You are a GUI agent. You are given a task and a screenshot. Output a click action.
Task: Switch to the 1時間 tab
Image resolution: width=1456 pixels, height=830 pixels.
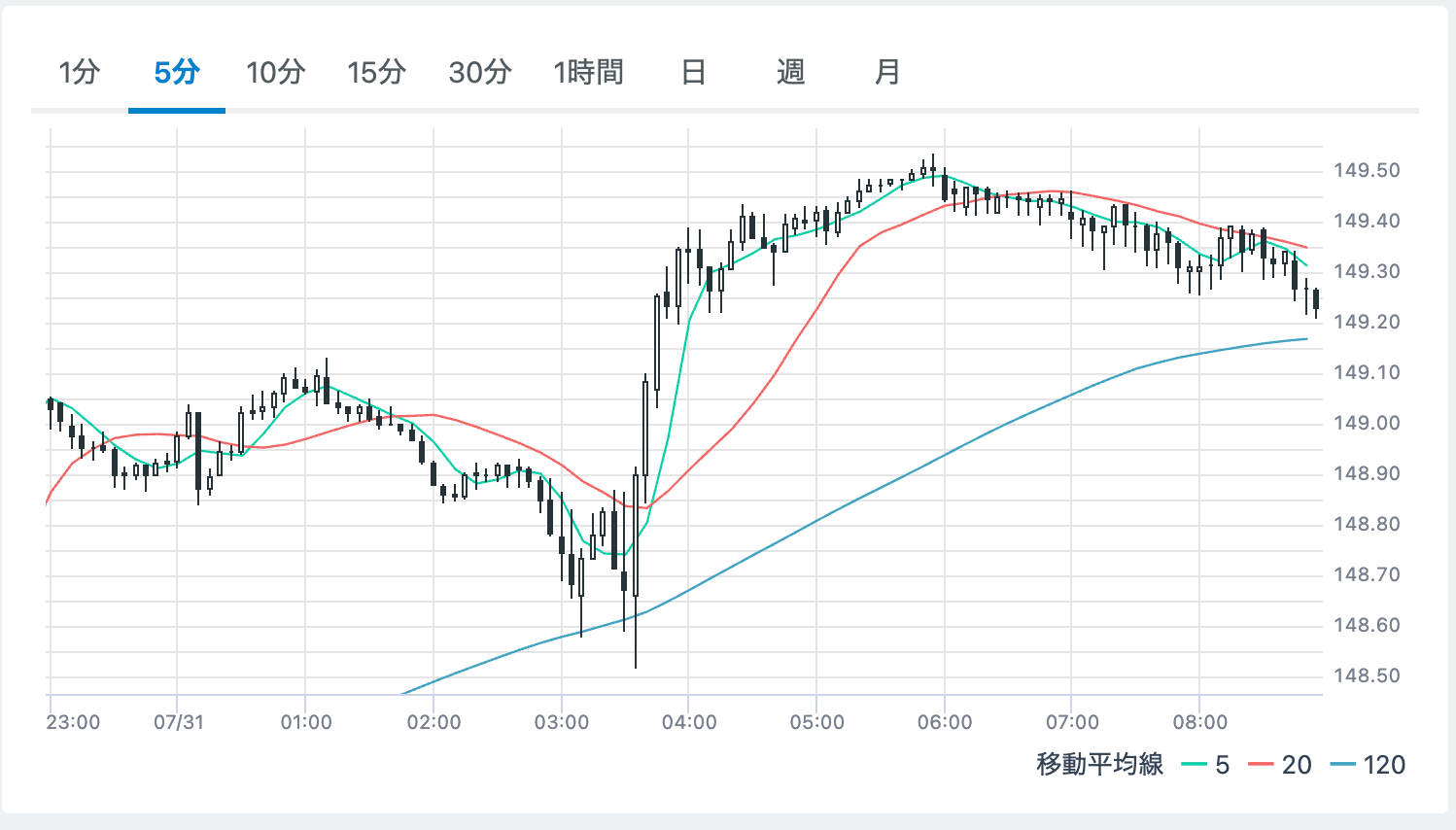click(x=588, y=72)
